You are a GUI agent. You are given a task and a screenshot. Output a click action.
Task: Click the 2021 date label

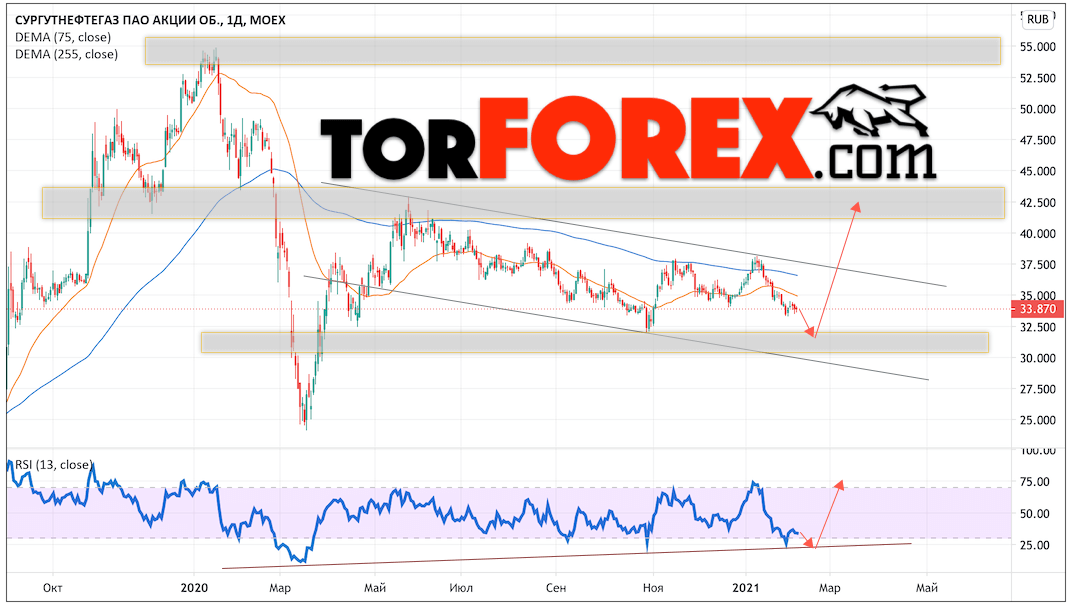pos(745,588)
